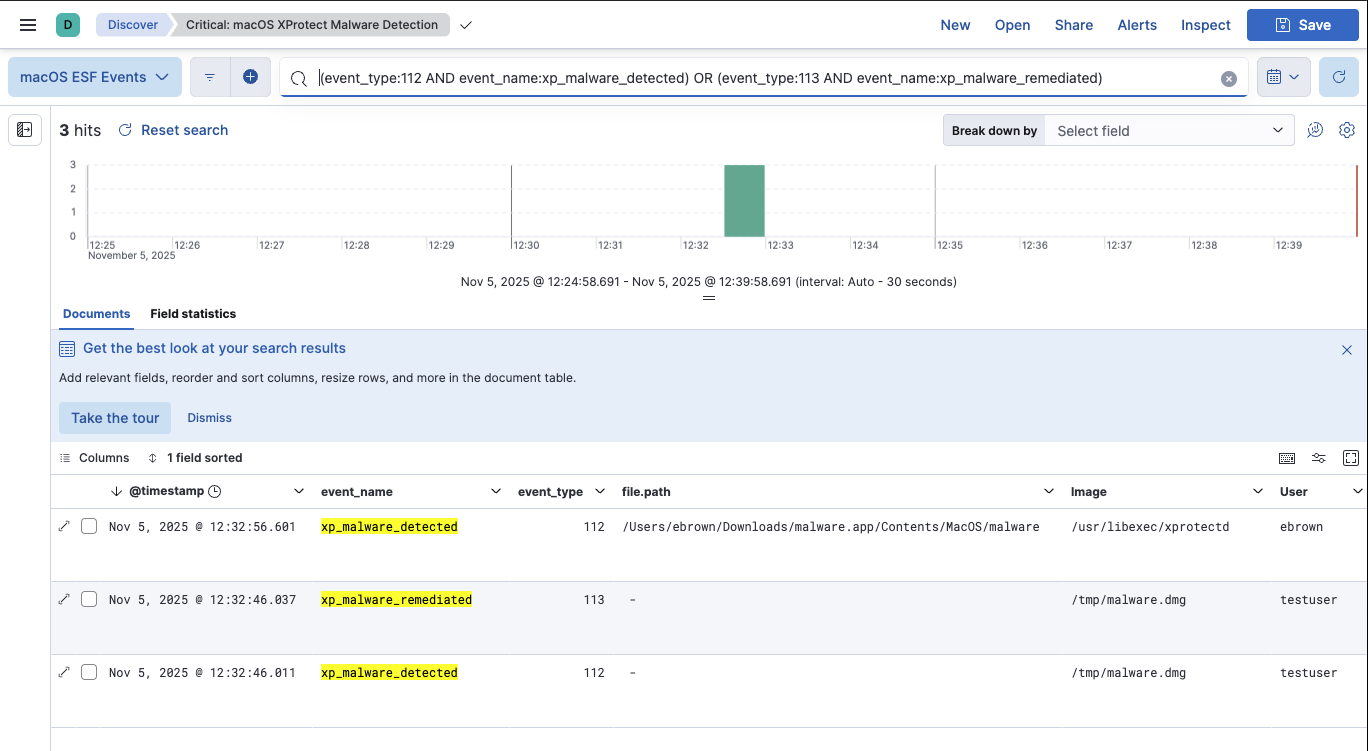Click the refresh query button
The height and width of the screenshot is (751, 1368).
(x=1338, y=77)
